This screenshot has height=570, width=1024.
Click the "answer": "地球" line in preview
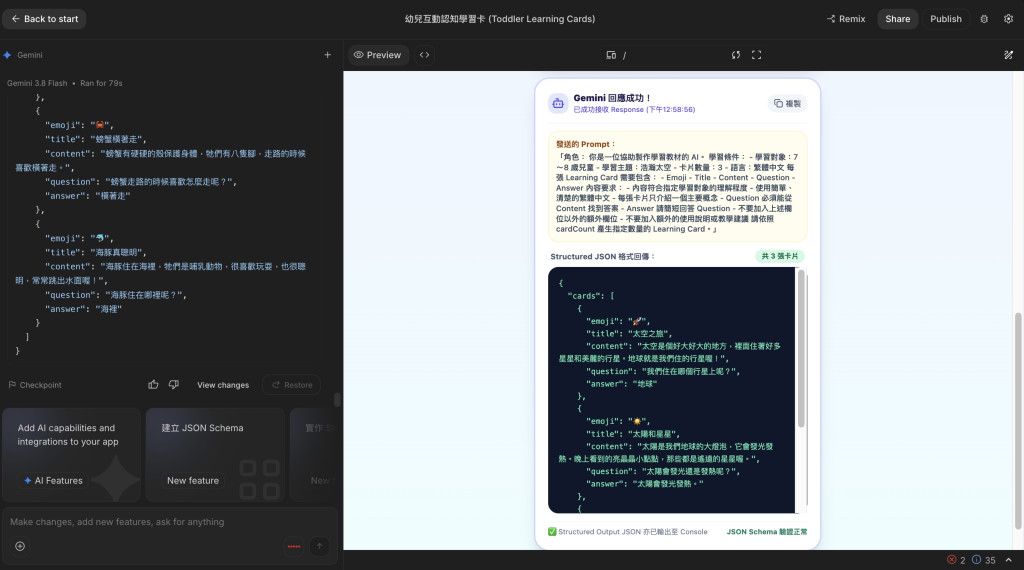(621, 384)
